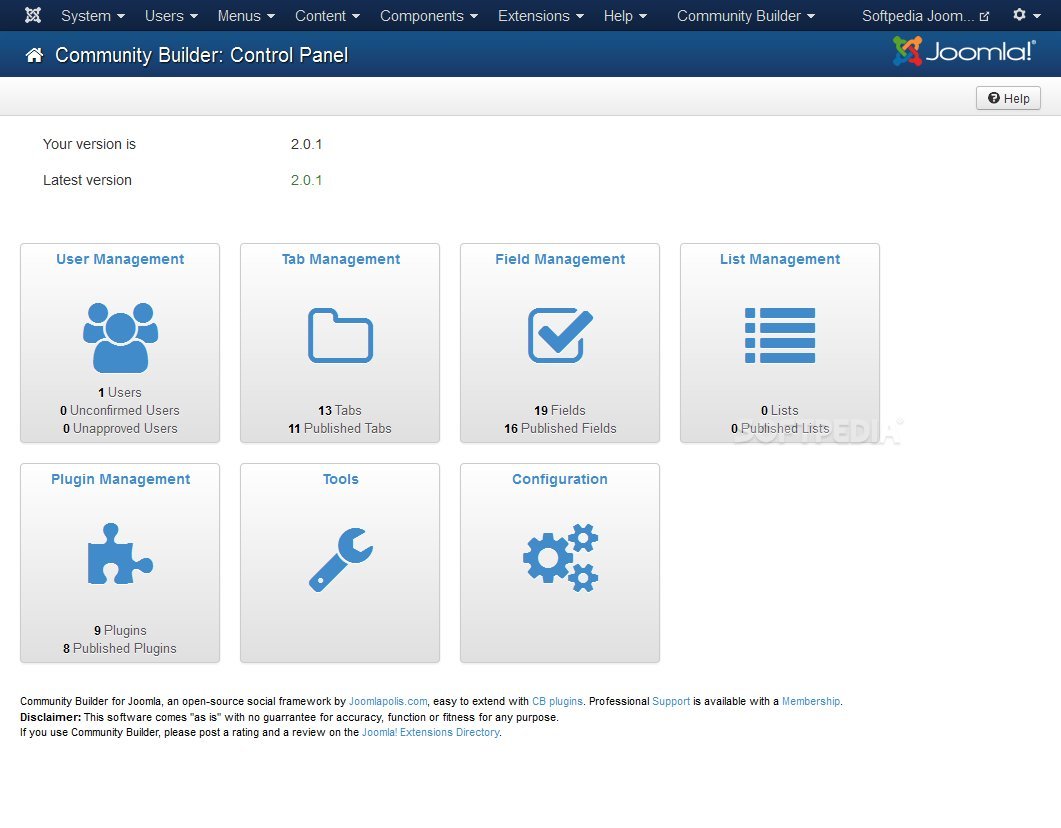
Task: Click the Membership link
Action: click(x=811, y=702)
